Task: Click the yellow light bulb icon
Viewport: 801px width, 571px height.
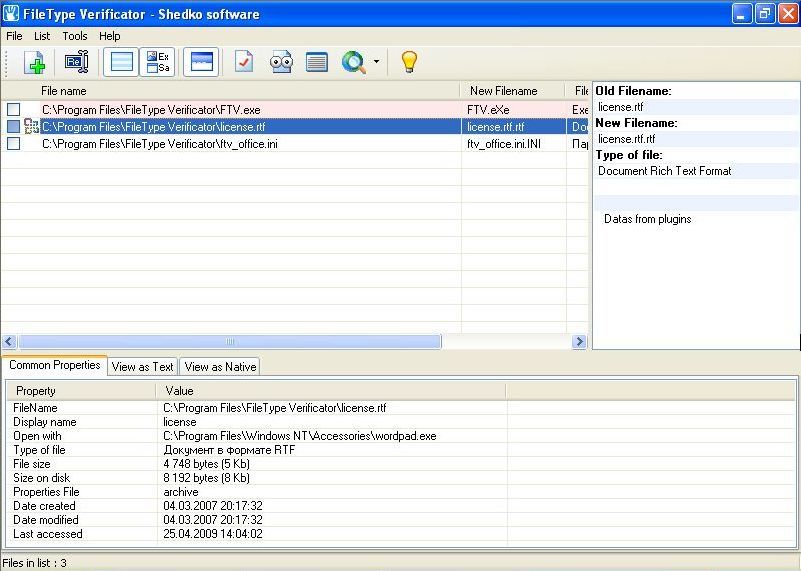Action: pyautogui.click(x=409, y=62)
